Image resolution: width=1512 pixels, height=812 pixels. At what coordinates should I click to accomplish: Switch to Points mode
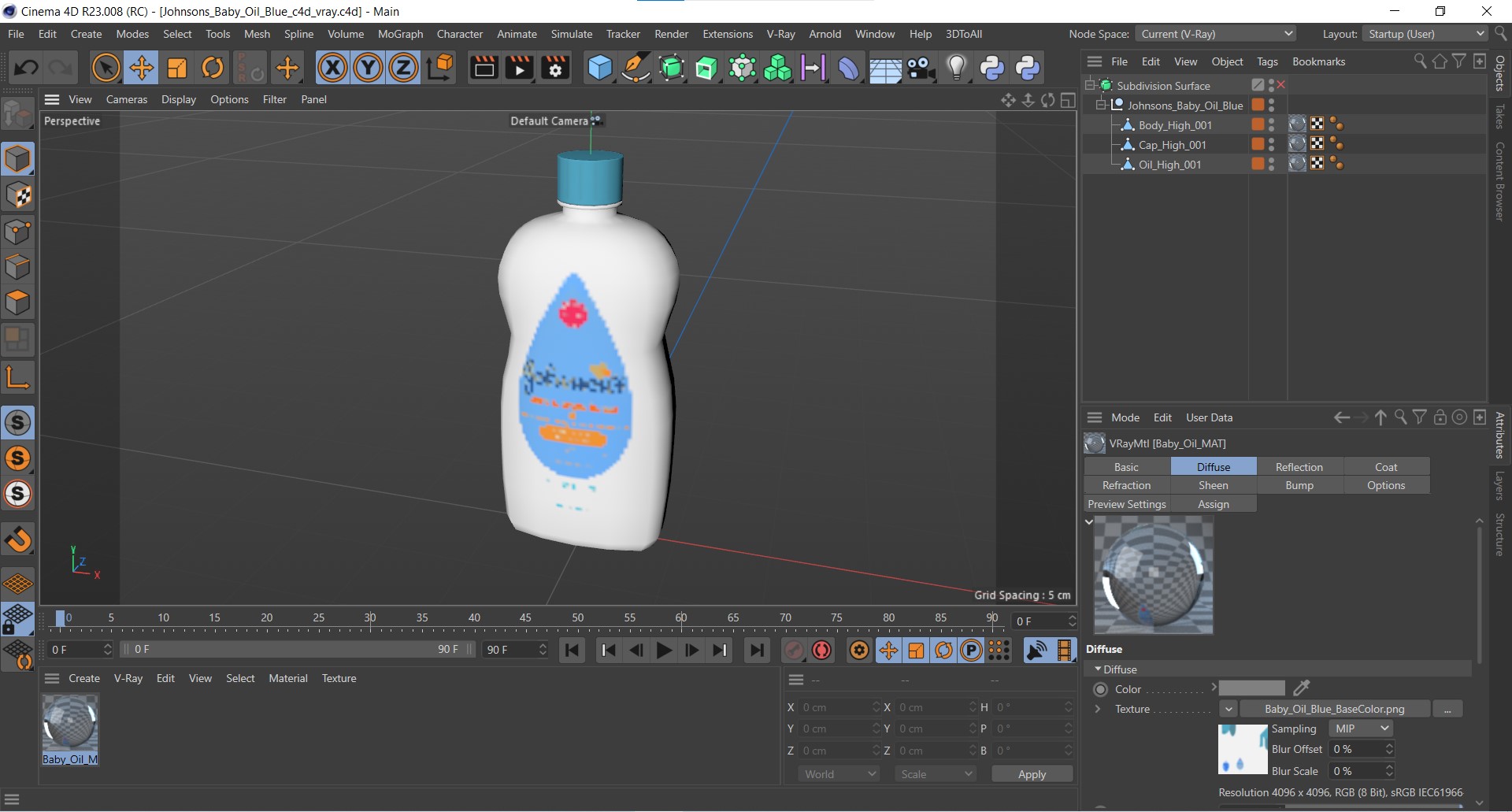(17, 232)
